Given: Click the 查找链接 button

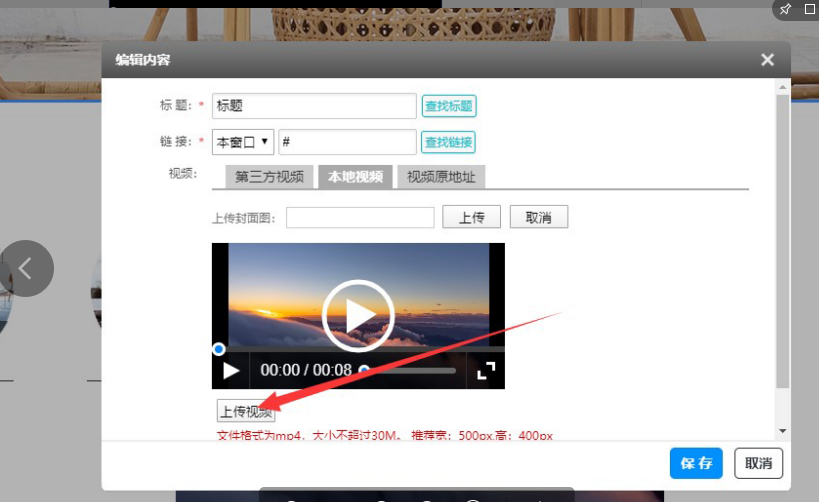Looking at the screenshot, I should 448,142.
